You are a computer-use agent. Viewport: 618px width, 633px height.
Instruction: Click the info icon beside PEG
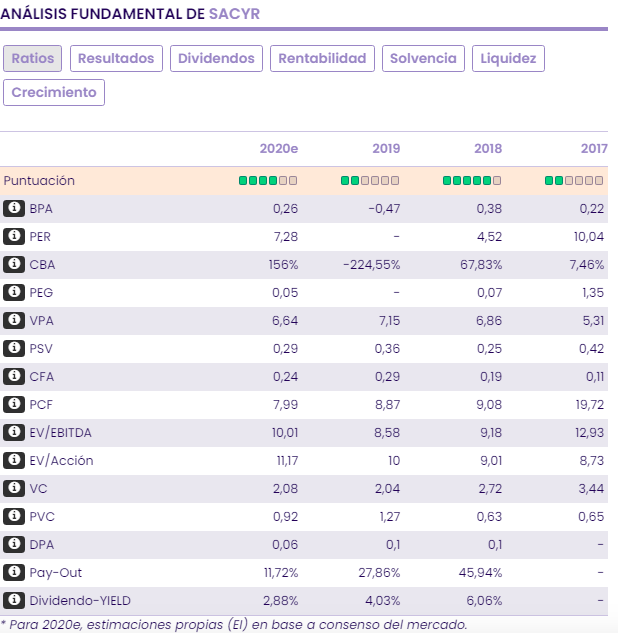(14, 293)
